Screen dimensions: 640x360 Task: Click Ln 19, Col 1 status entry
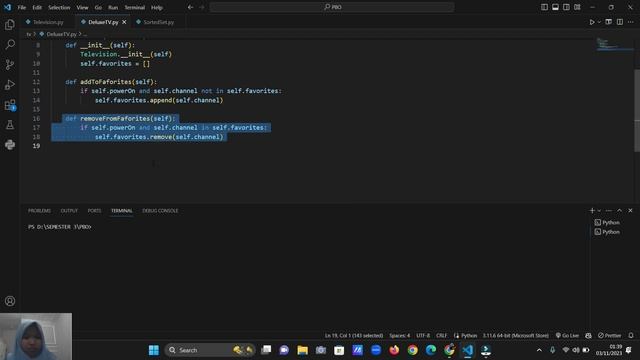point(353,336)
